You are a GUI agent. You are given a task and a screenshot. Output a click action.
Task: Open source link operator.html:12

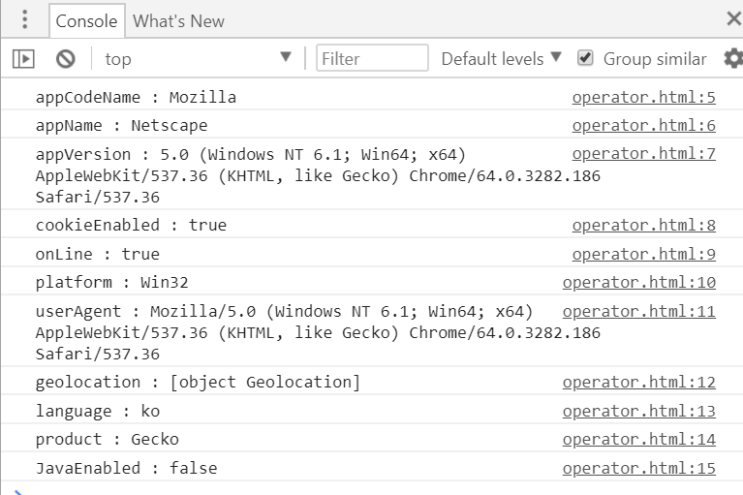(x=639, y=382)
